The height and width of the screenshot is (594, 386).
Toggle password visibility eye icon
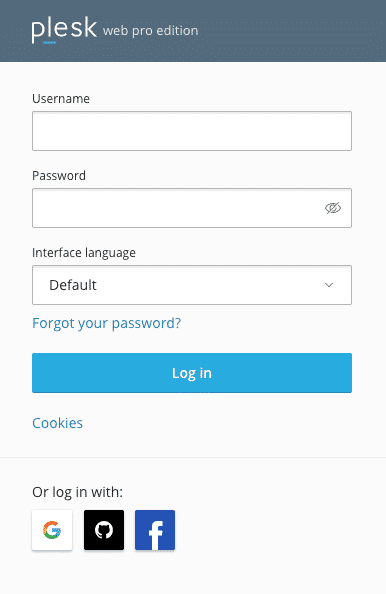(333, 208)
